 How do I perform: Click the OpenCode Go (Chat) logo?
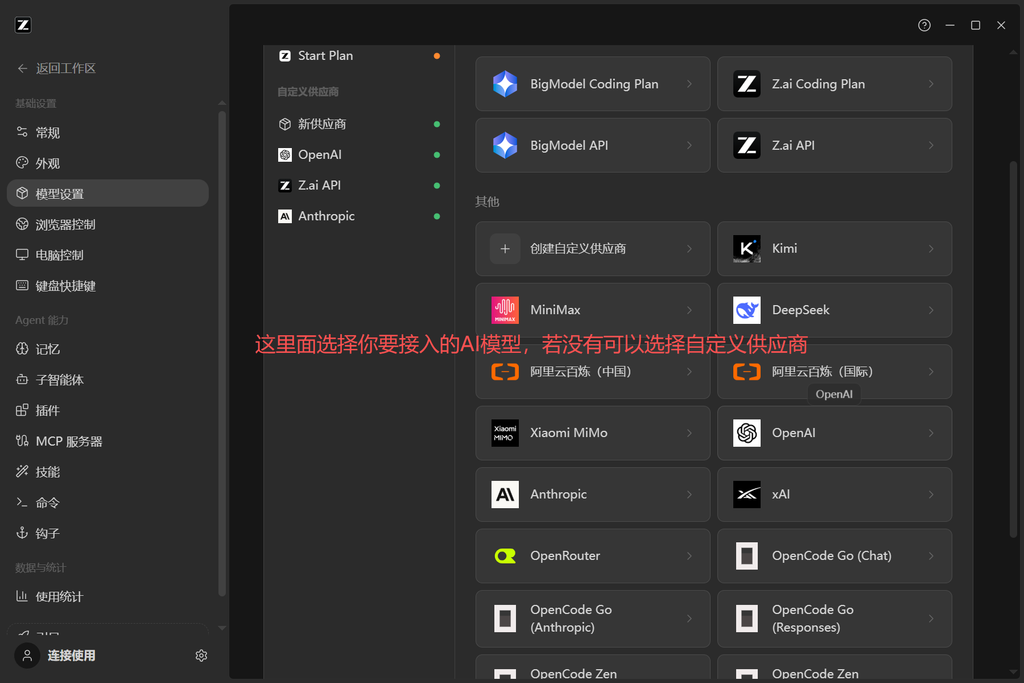(x=746, y=556)
